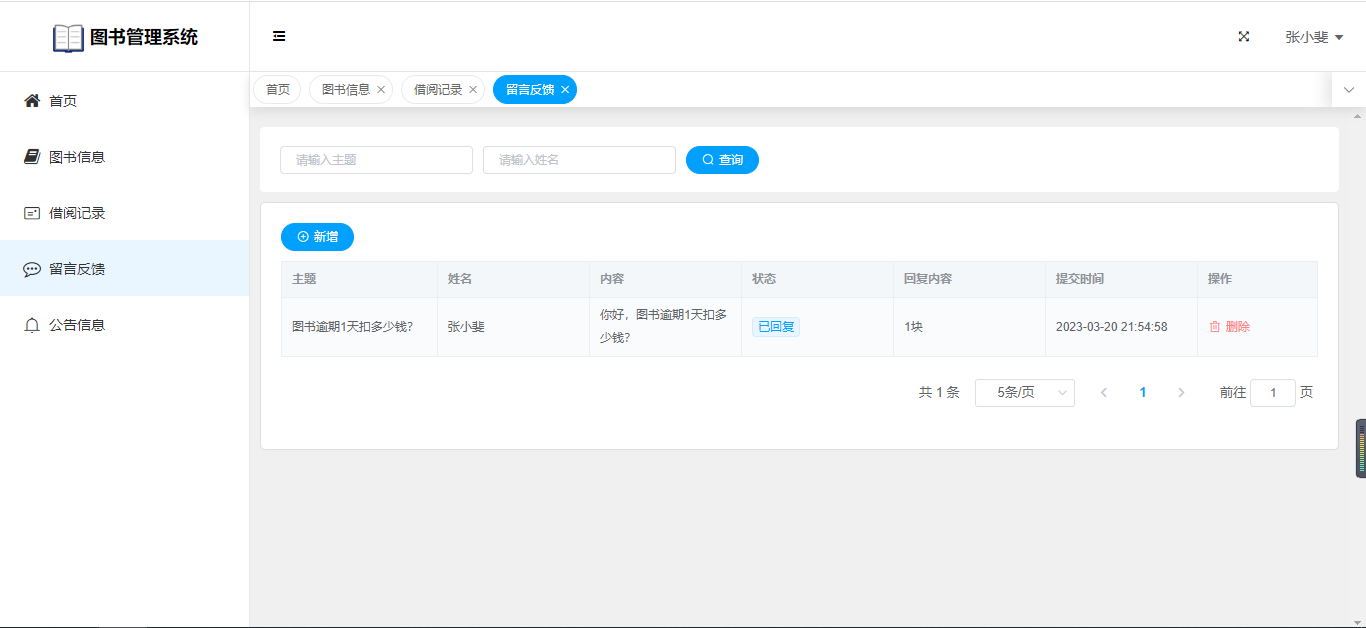Toggle the sidebar collapse hamburger icon

pos(279,36)
